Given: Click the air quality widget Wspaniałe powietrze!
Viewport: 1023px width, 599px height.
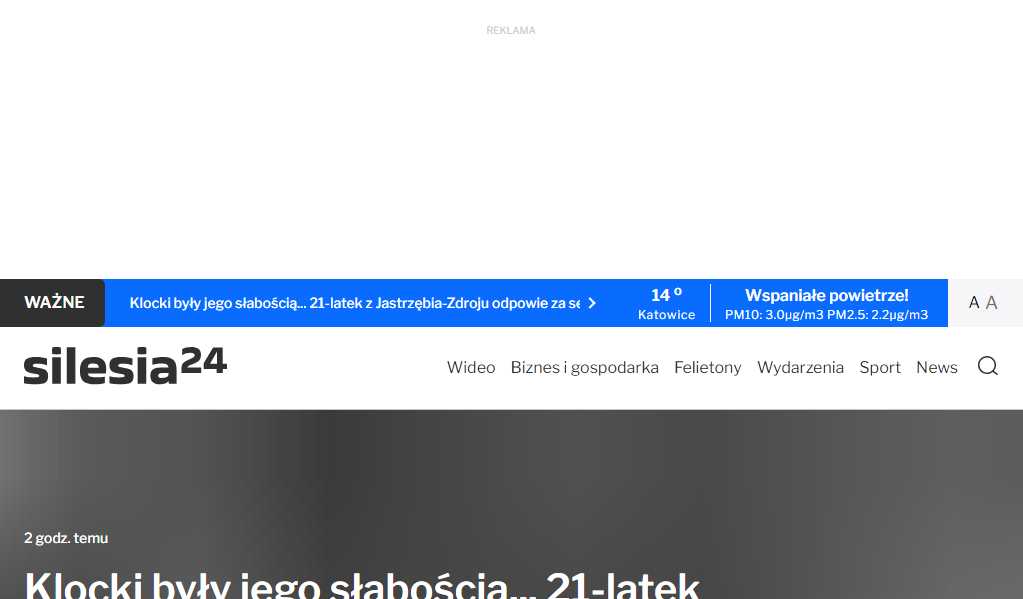Looking at the screenshot, I should [x=826, y=303].
